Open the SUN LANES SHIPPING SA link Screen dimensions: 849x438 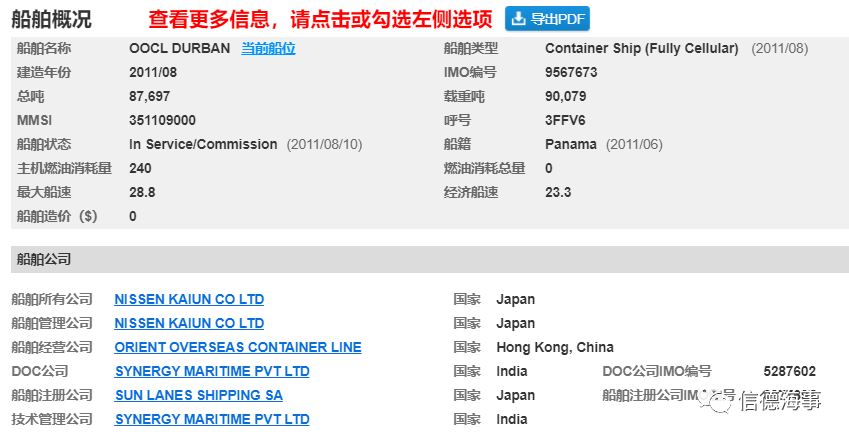[199, 395]
